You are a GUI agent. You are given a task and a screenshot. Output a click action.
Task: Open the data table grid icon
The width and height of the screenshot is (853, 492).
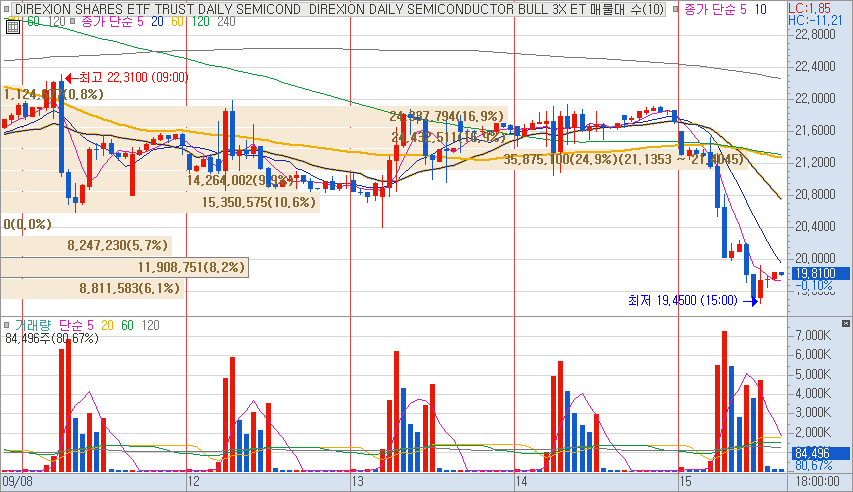pos(13,27)
